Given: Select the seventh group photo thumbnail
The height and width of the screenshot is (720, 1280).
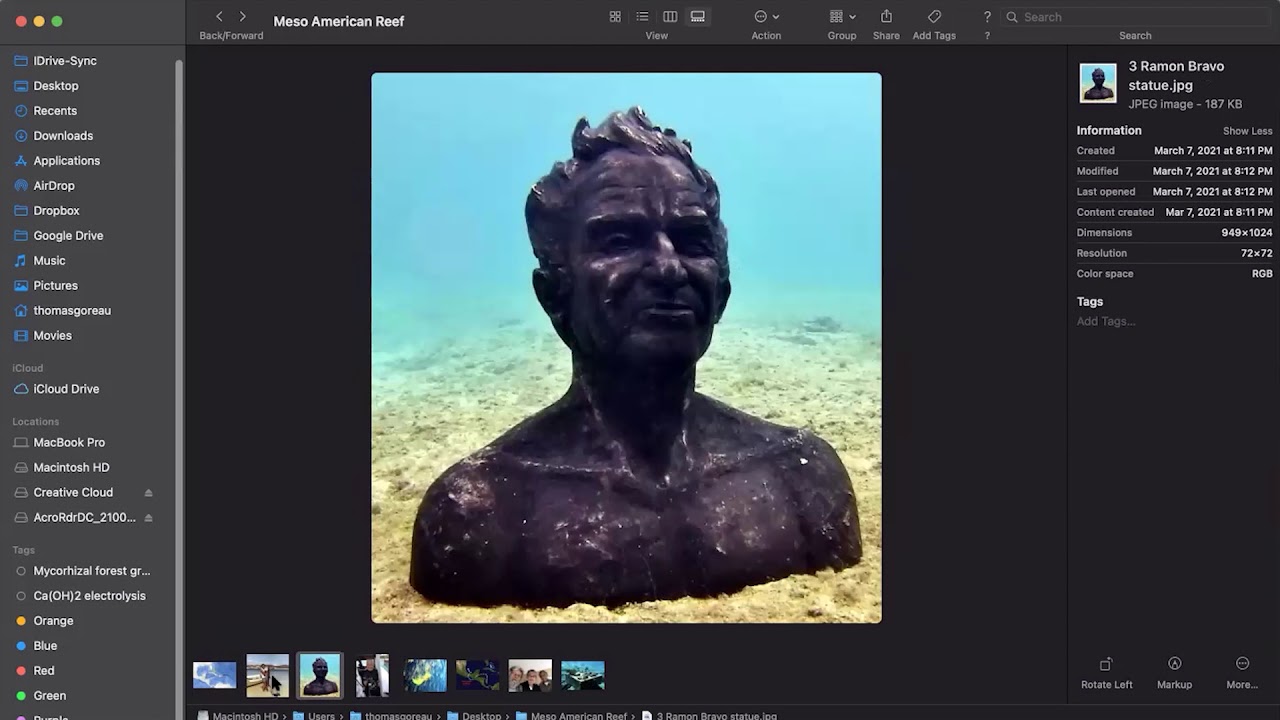Looking at the screenshot, I should [x=530, y=676].
